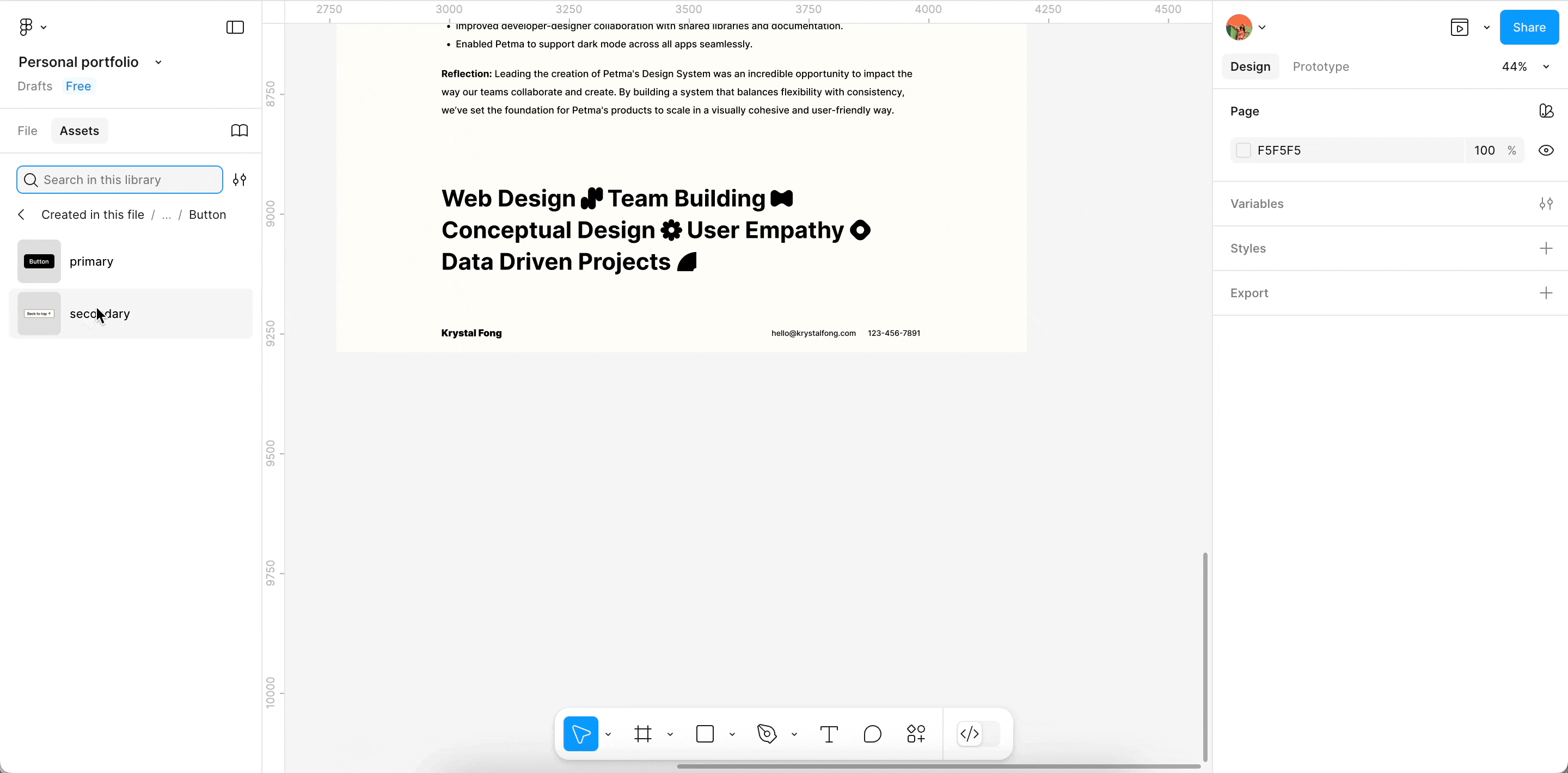Click the Share button
Image resolution: width=1568 pixels, height=773 pixels.
(1528, 27)
